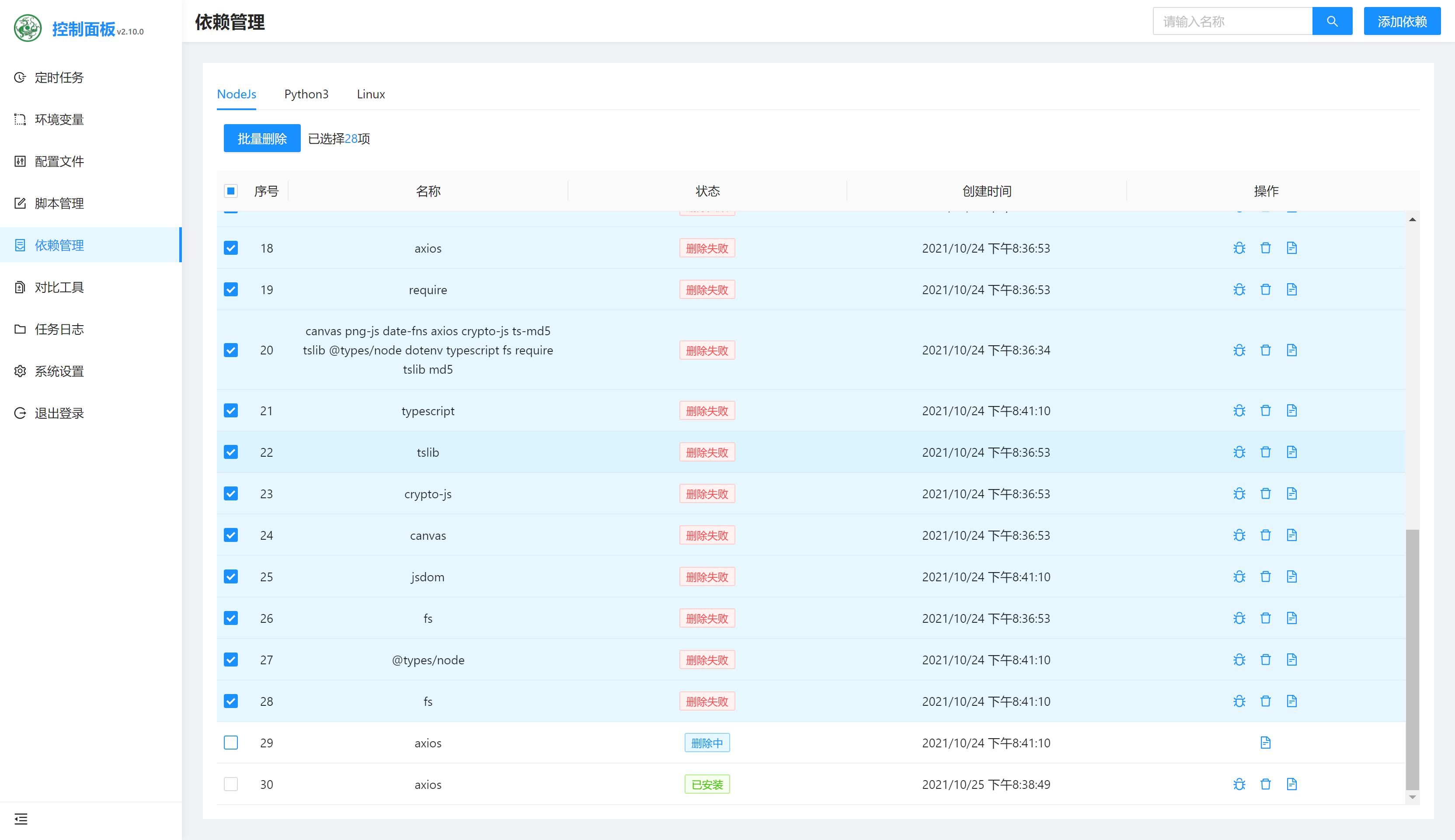Click the reinstall icon for axios row 18
1455x840 pixels.
click(1239, 247)
